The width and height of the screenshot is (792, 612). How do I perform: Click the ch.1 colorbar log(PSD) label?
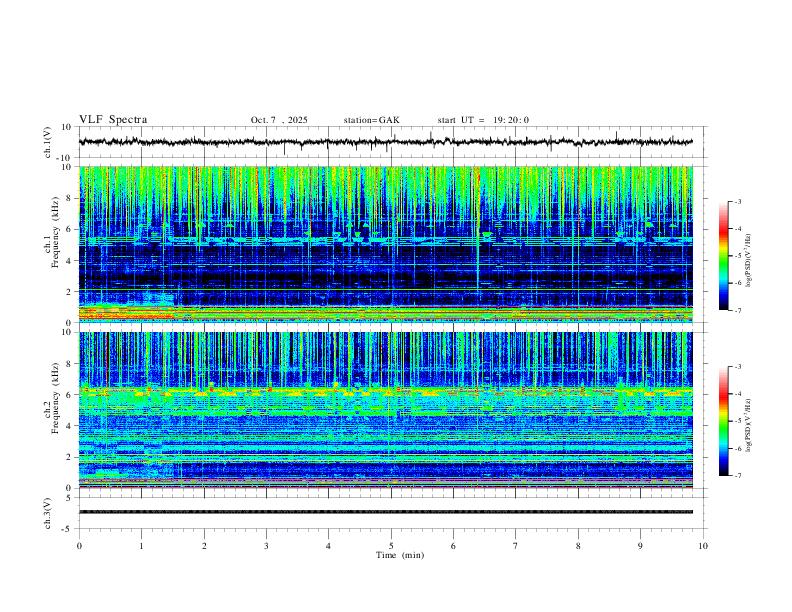click(x=749, y=261)
